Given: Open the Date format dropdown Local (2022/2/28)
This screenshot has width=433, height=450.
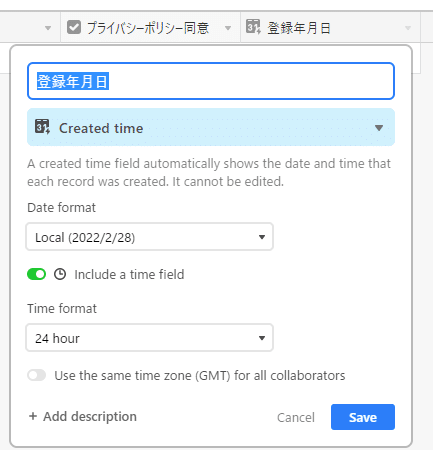Looking at the screenshot, I should pyautogui.click(x=150, y=237).
